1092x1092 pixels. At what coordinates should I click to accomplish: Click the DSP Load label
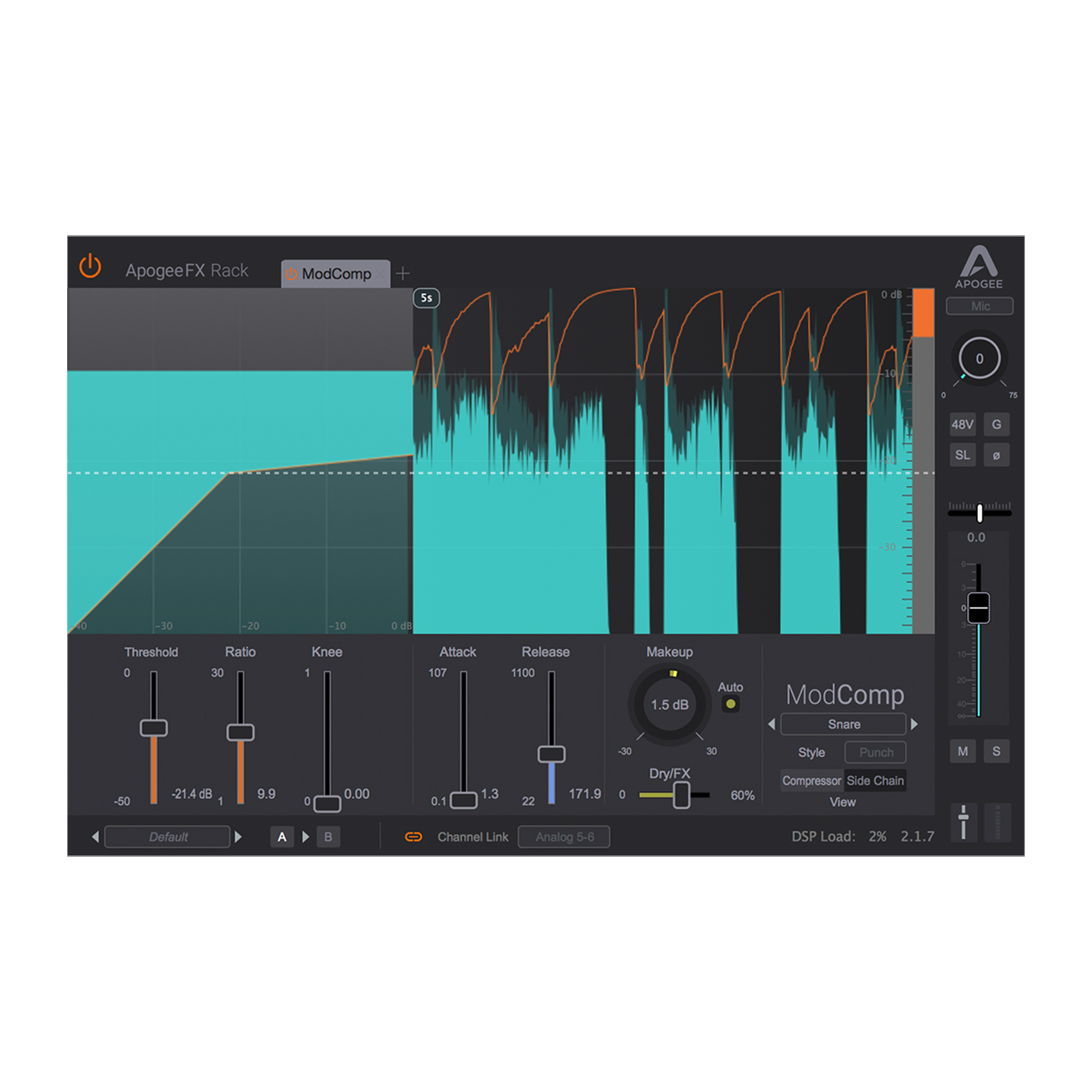(823, 837)
